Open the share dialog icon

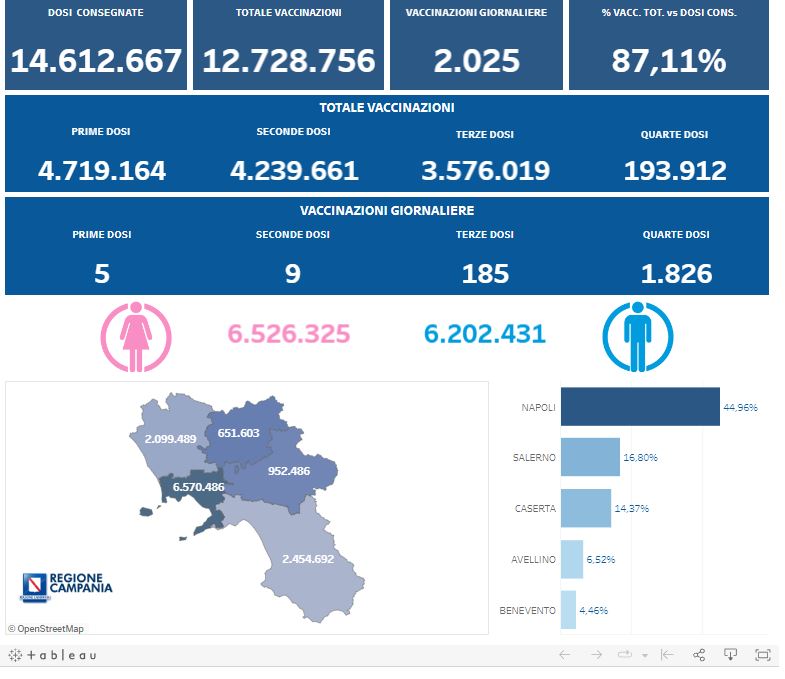point(699,655)
